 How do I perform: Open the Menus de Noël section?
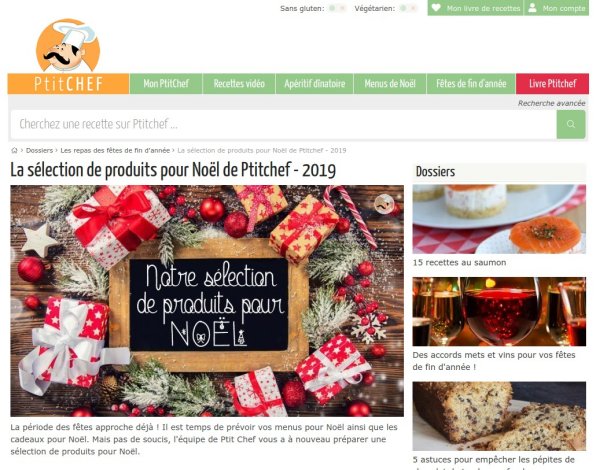pyautogui.click(x=390, y=83)
